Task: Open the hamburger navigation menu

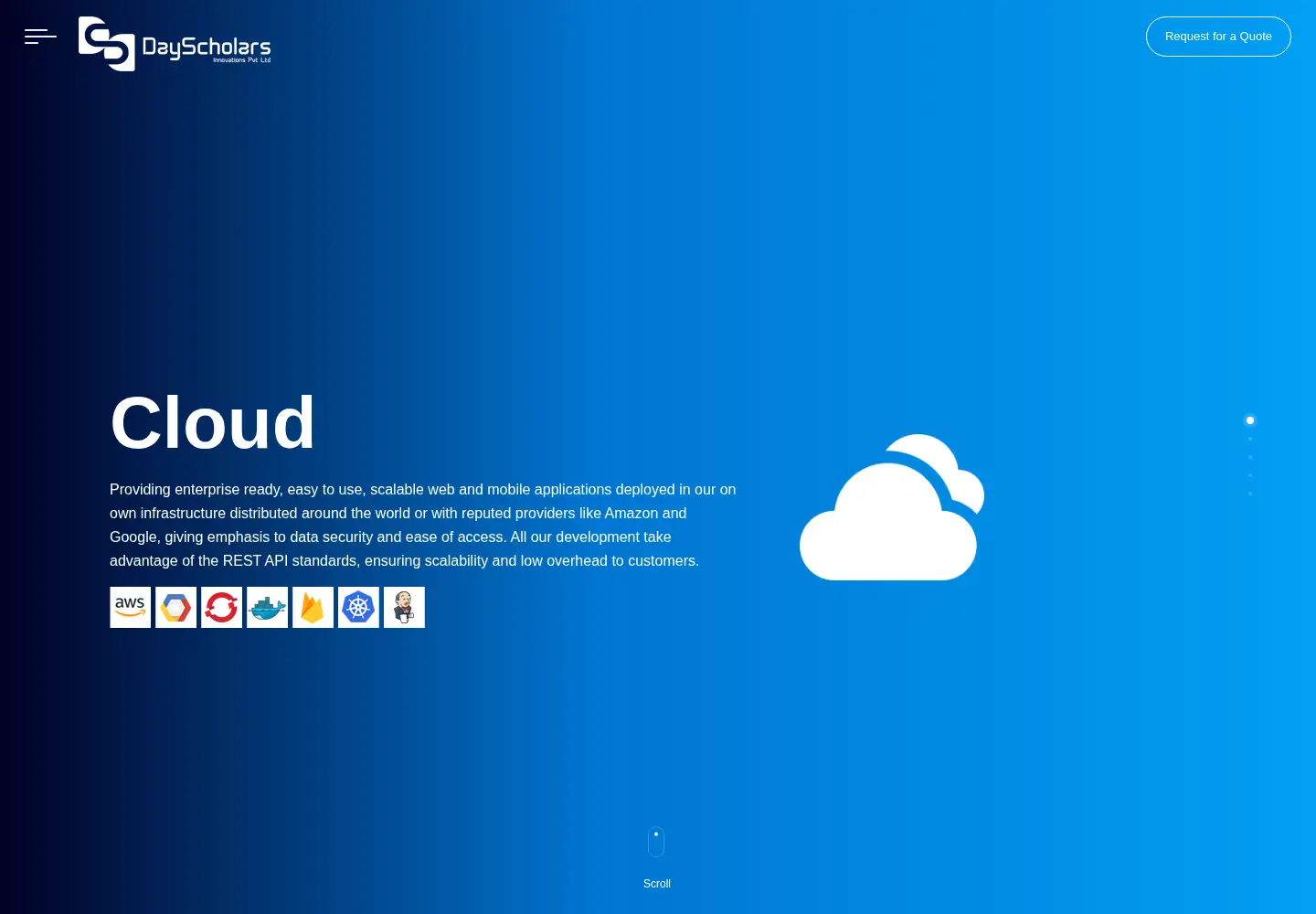Action: [40, 37]
